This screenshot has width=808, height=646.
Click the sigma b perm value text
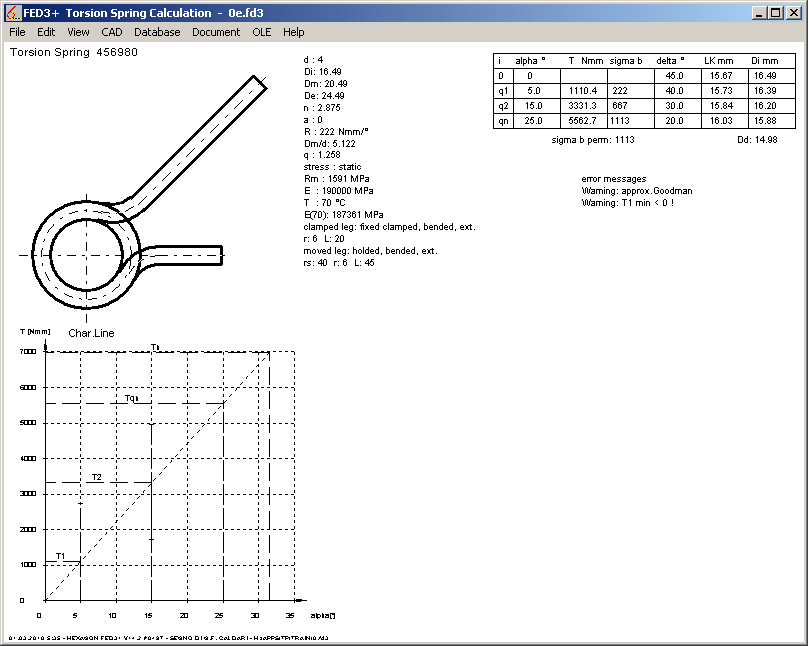pos(593,140)
